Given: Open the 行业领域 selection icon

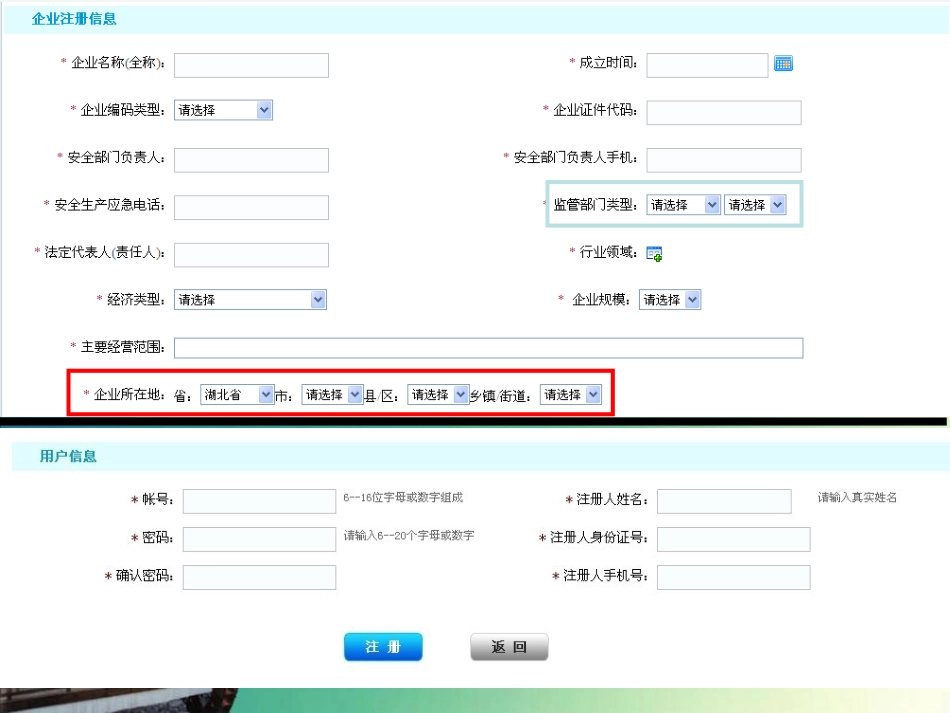Looking at the screenshot, I should (x=654, y=253).
